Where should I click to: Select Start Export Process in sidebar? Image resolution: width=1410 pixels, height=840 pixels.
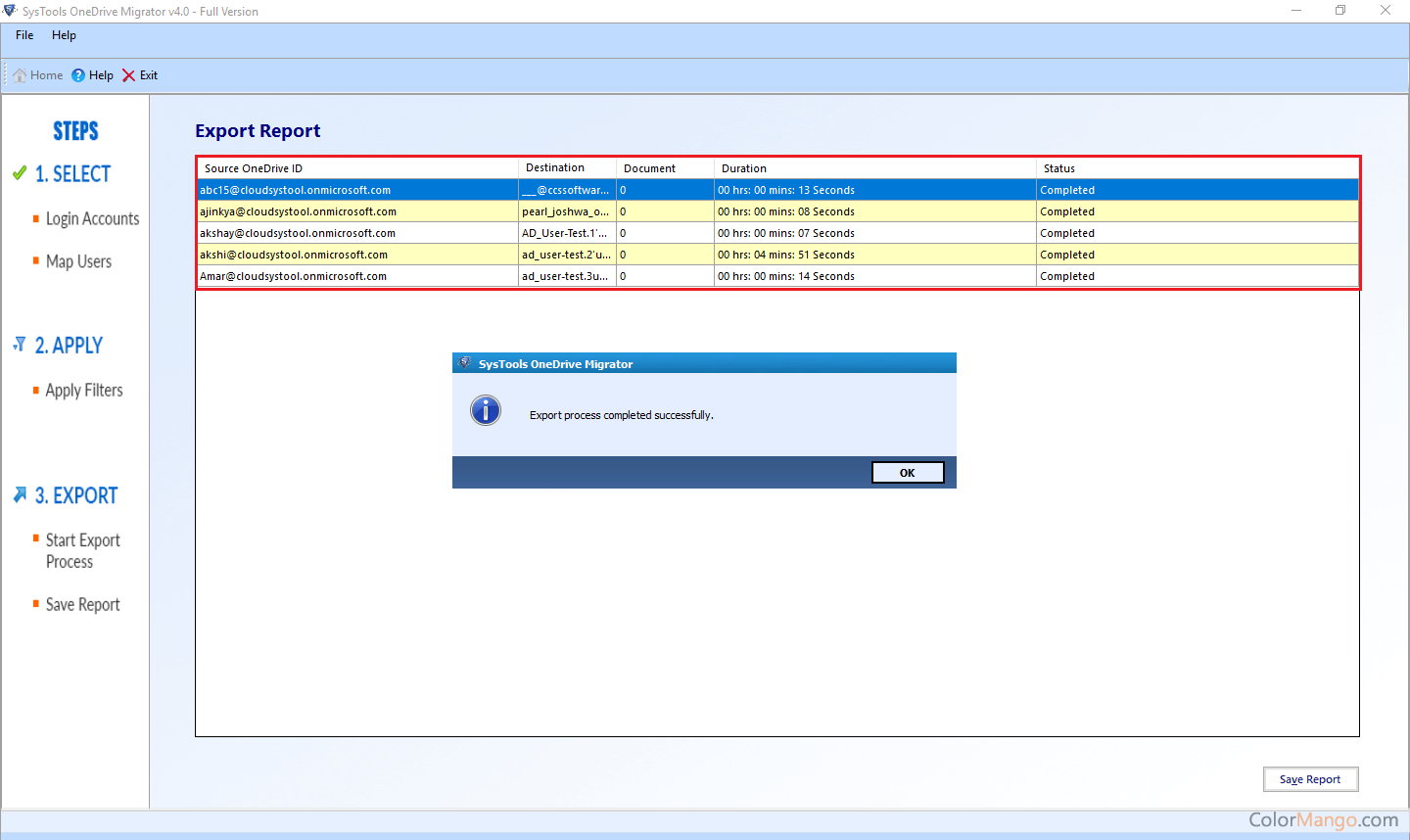click(x=82, y=551)
